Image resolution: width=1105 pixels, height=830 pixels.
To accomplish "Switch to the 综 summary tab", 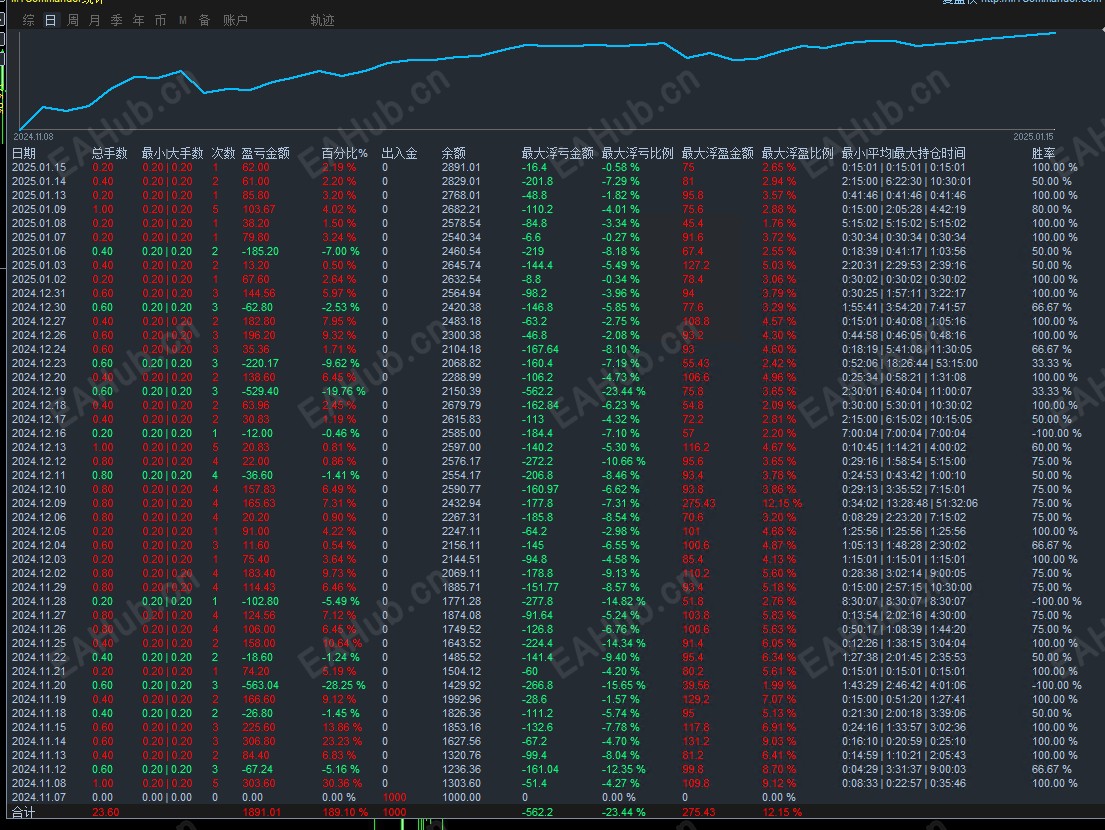I will pyautogui.click(x=28, y=20).
